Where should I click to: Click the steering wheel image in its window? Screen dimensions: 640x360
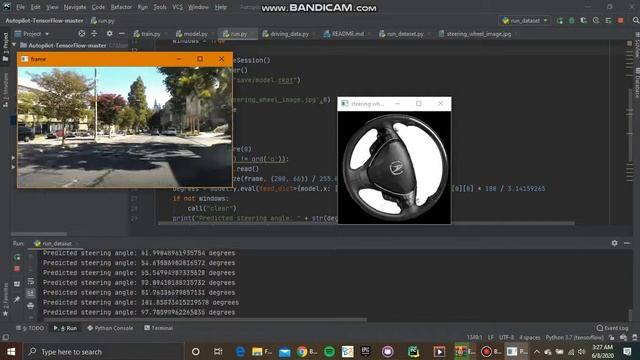394,167
